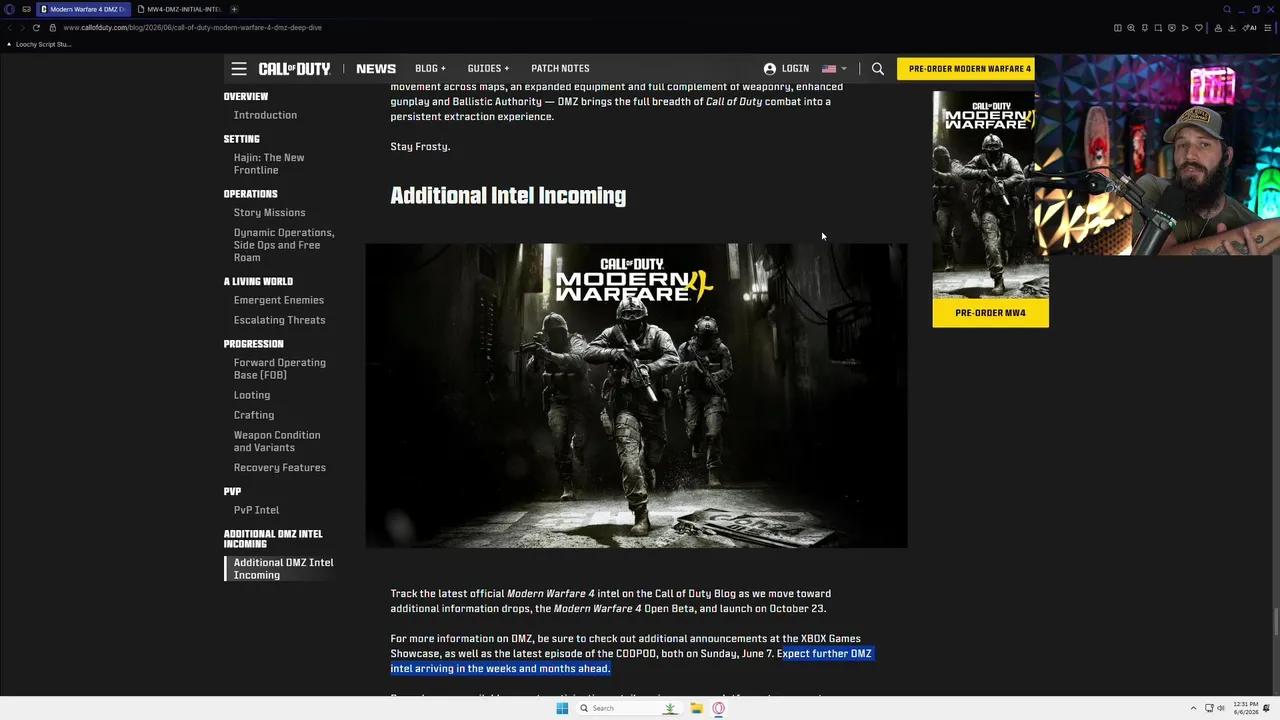Click the Additional Intel Incoming heading

[x=508, y=196]
